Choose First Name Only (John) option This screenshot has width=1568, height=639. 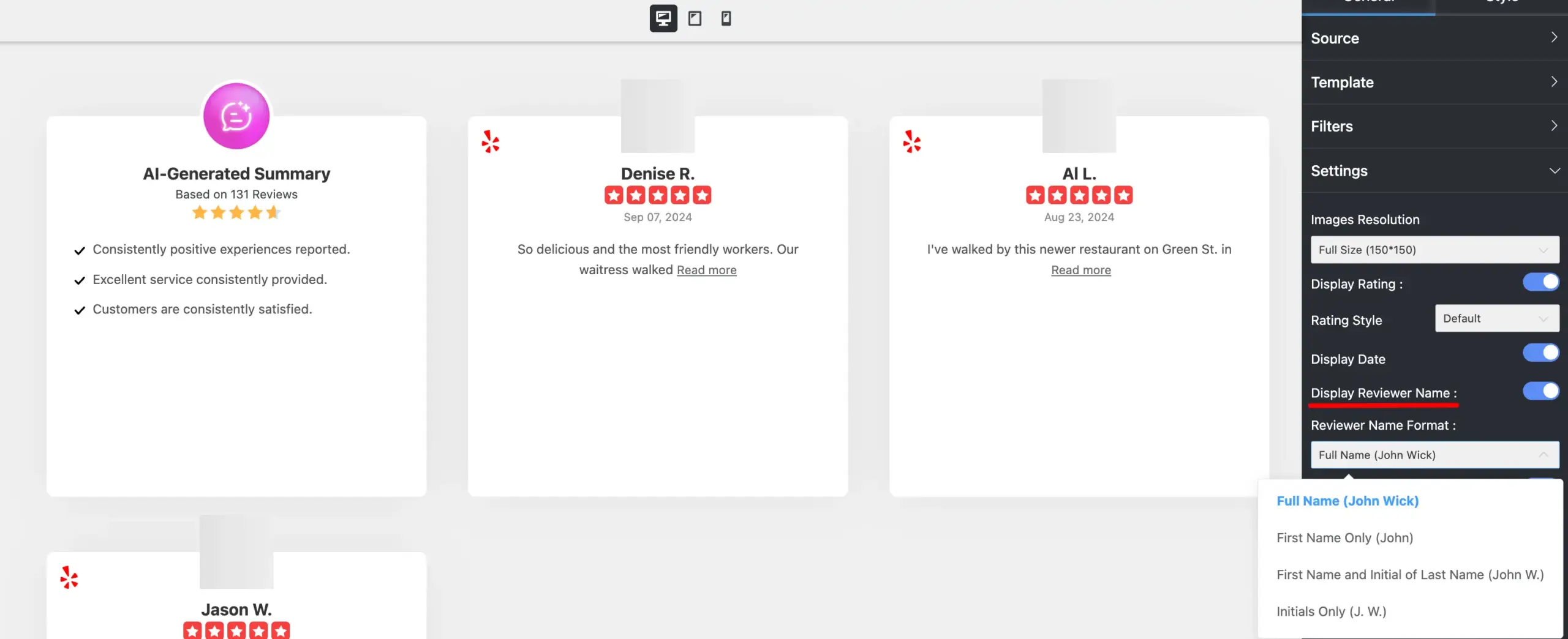click(x=1344, y=538)
